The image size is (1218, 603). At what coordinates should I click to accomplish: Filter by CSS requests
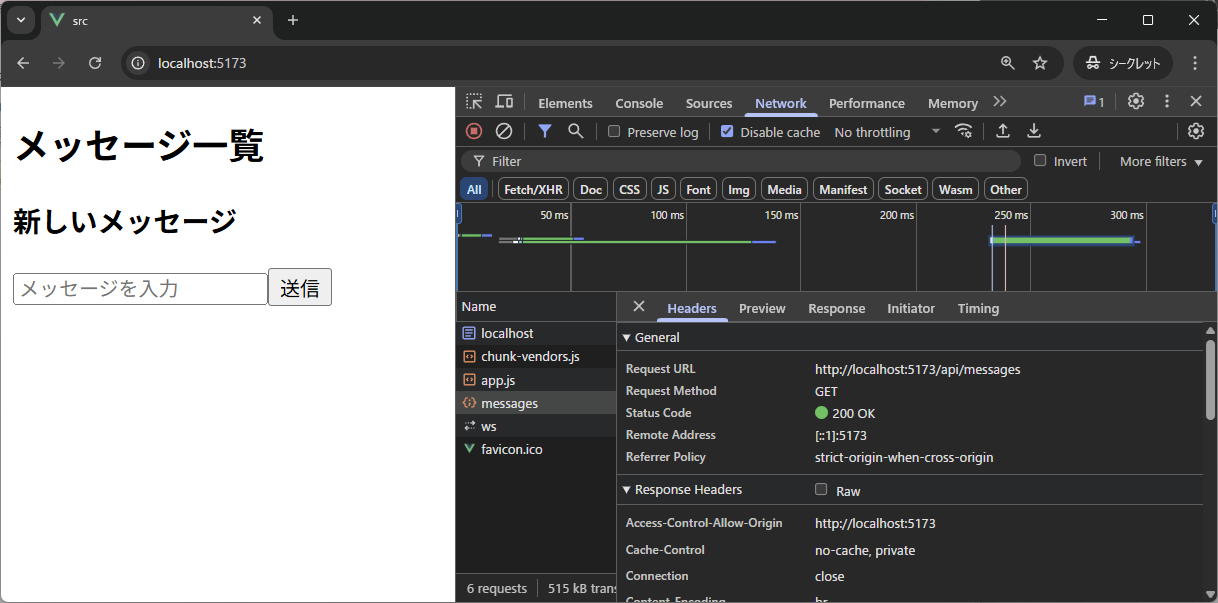coord(629,189)
